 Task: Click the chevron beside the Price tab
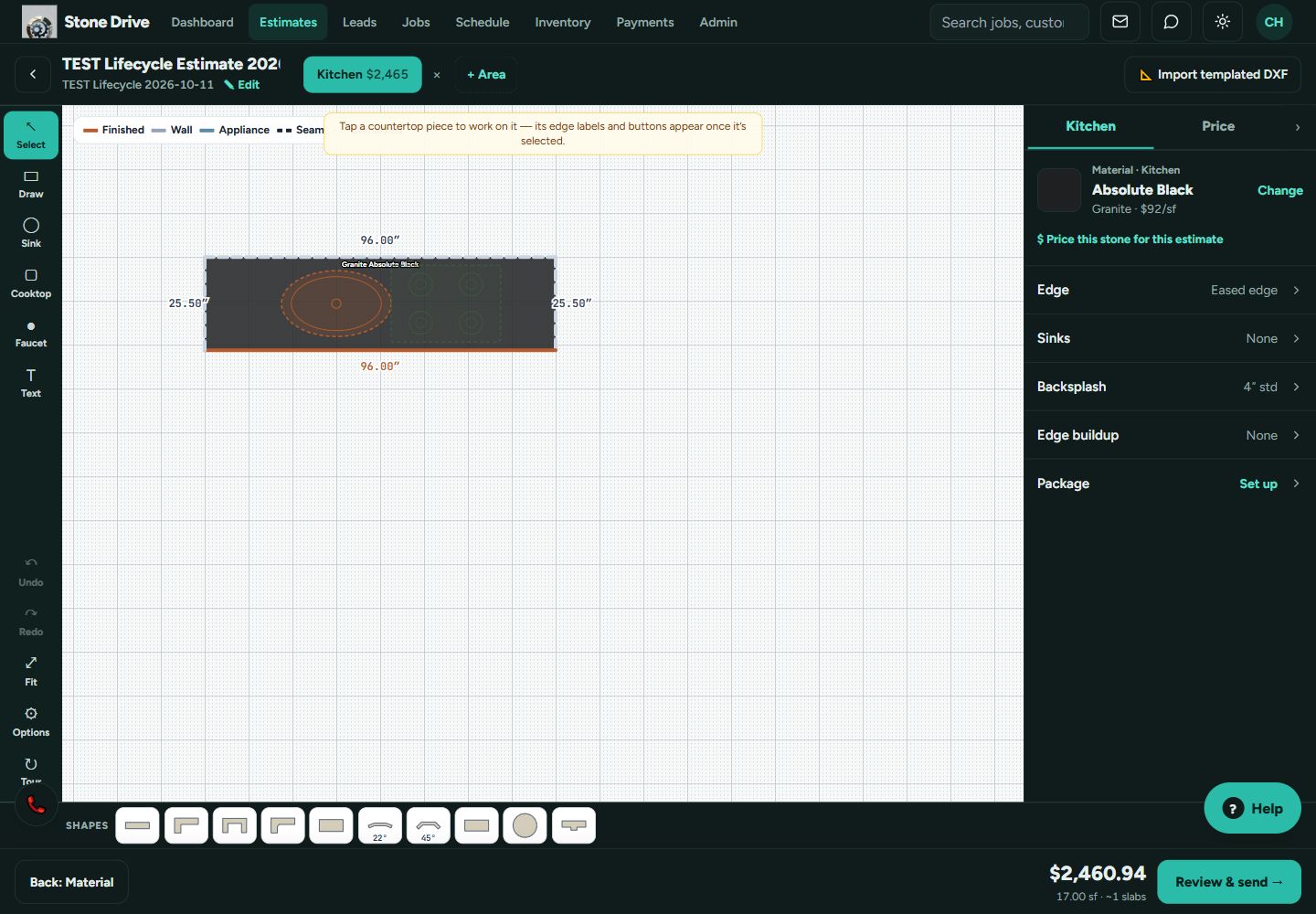(1298, 127)
